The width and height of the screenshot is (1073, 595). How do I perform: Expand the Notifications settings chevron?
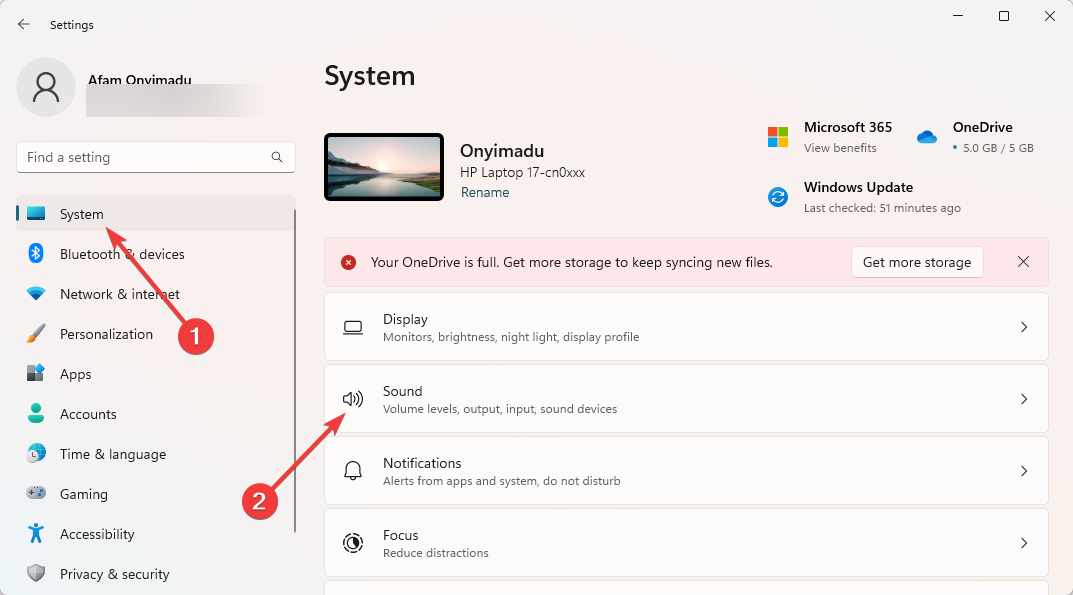[x=1024, y=471]
